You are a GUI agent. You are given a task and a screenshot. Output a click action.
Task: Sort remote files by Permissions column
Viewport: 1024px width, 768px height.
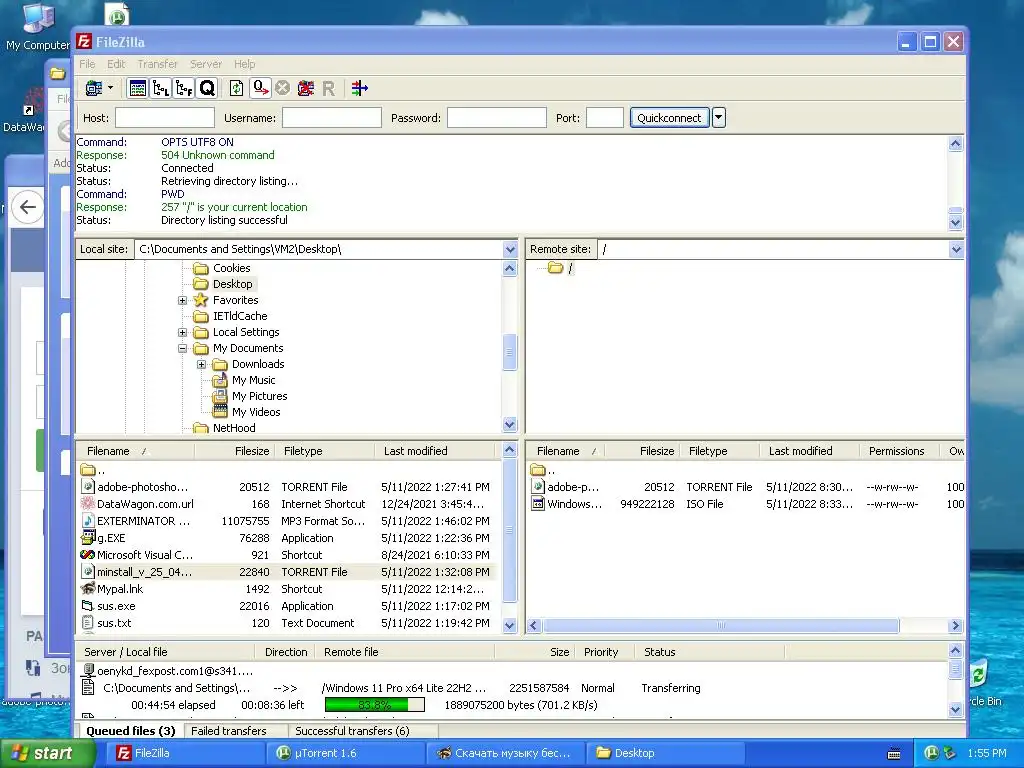[x=897, y=451]
